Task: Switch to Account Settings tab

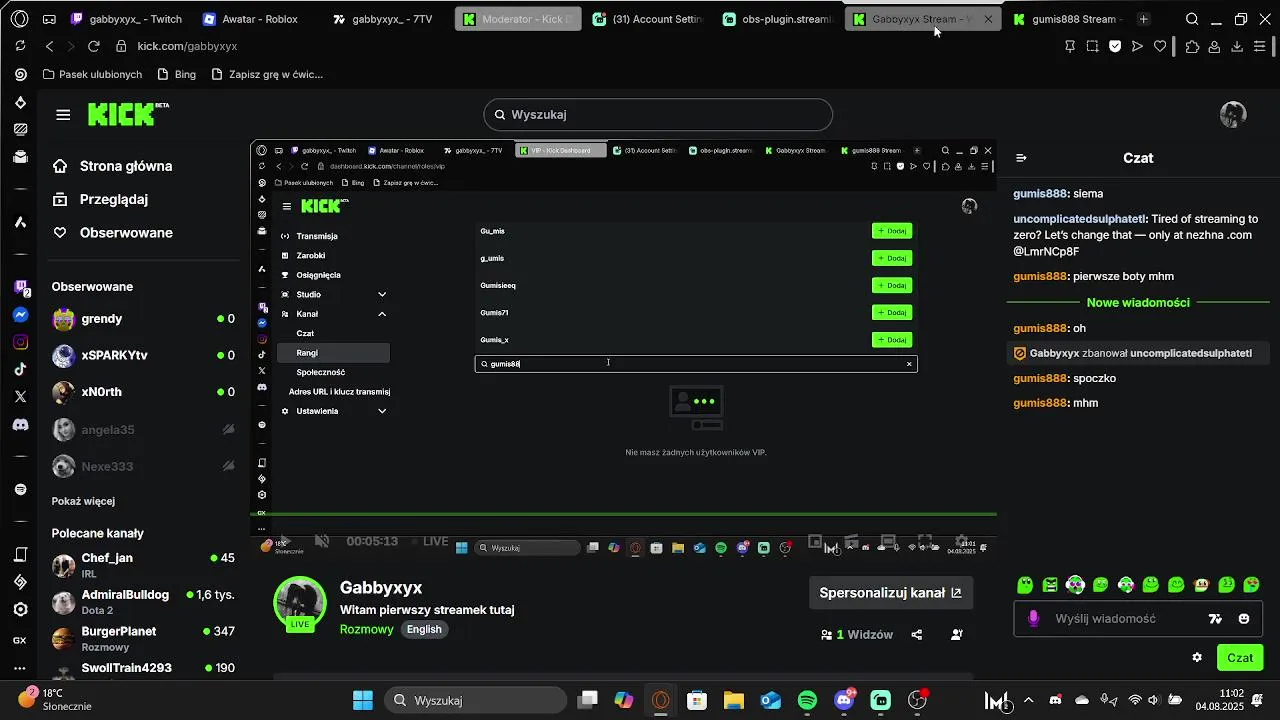Action: 648,19
